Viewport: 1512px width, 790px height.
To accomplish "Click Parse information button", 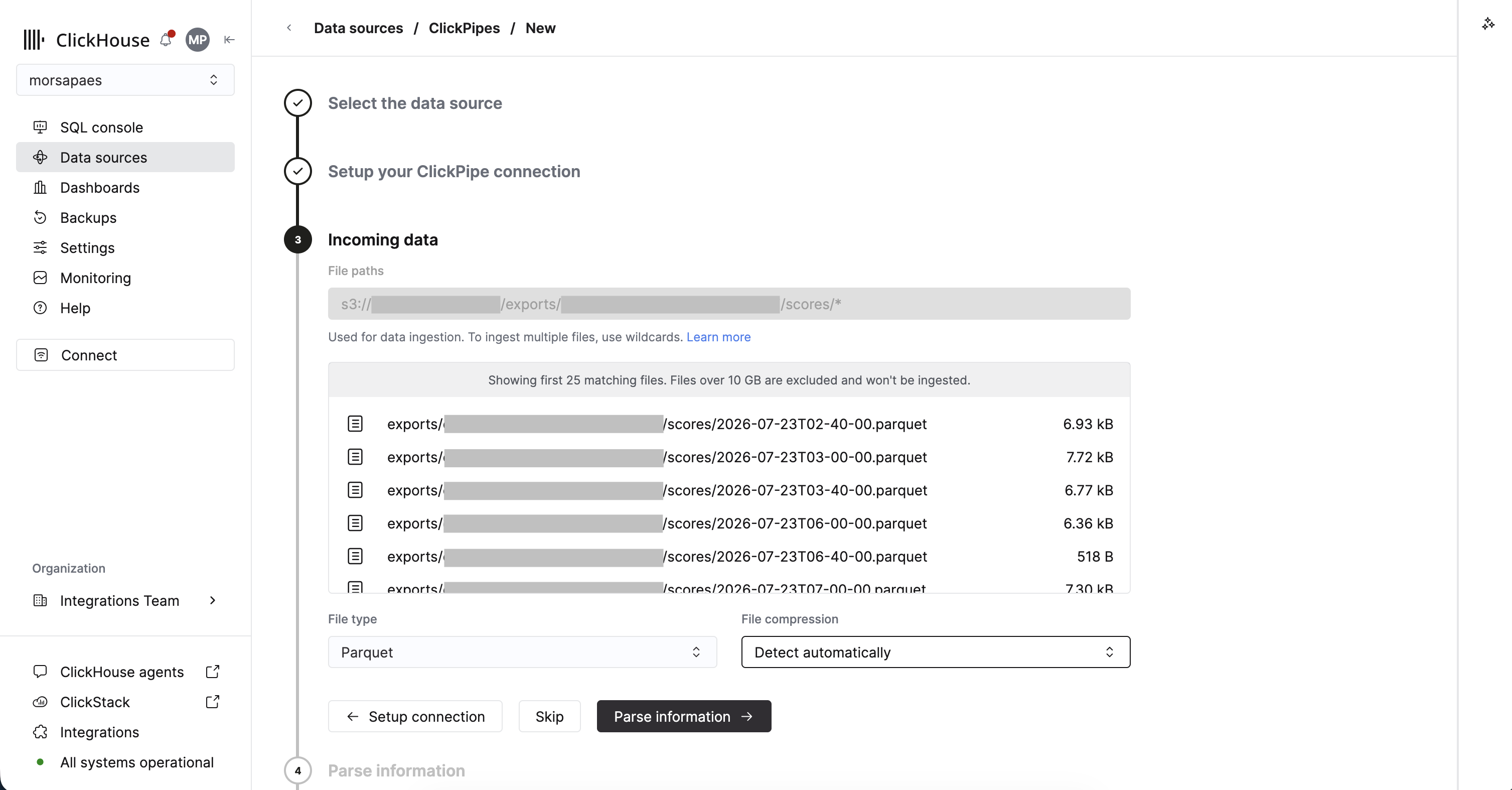I will [x=684, y=716].
